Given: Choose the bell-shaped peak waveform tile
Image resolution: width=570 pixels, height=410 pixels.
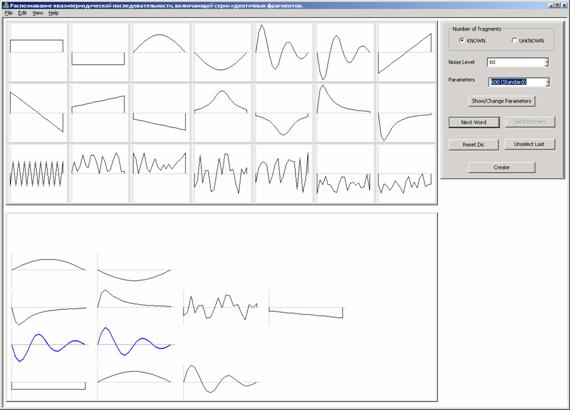Looking at the screenshot, I should 221,113.
